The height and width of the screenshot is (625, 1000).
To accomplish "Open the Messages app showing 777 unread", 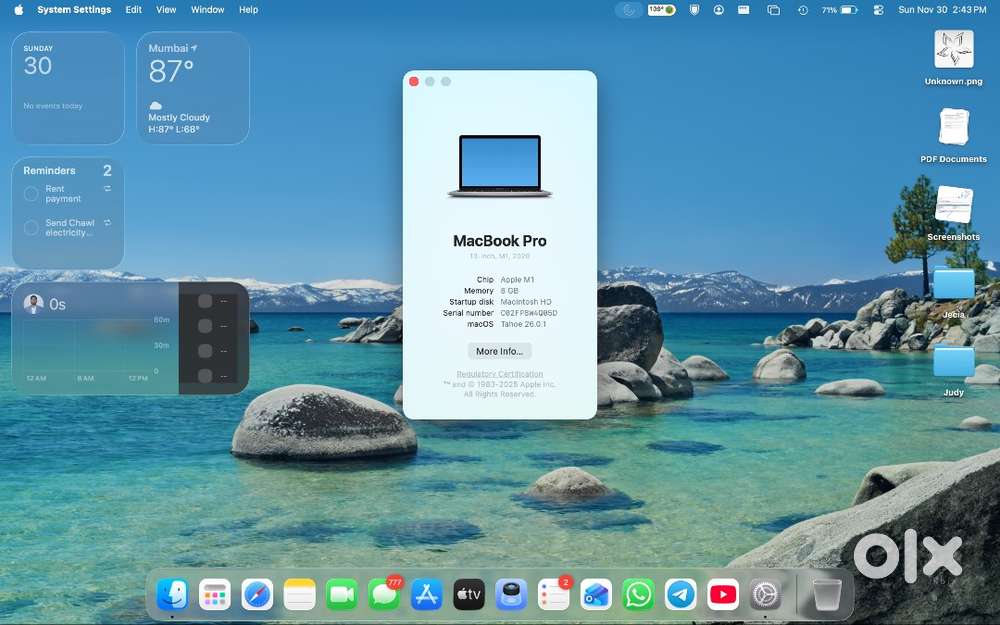I will [384, 594].
